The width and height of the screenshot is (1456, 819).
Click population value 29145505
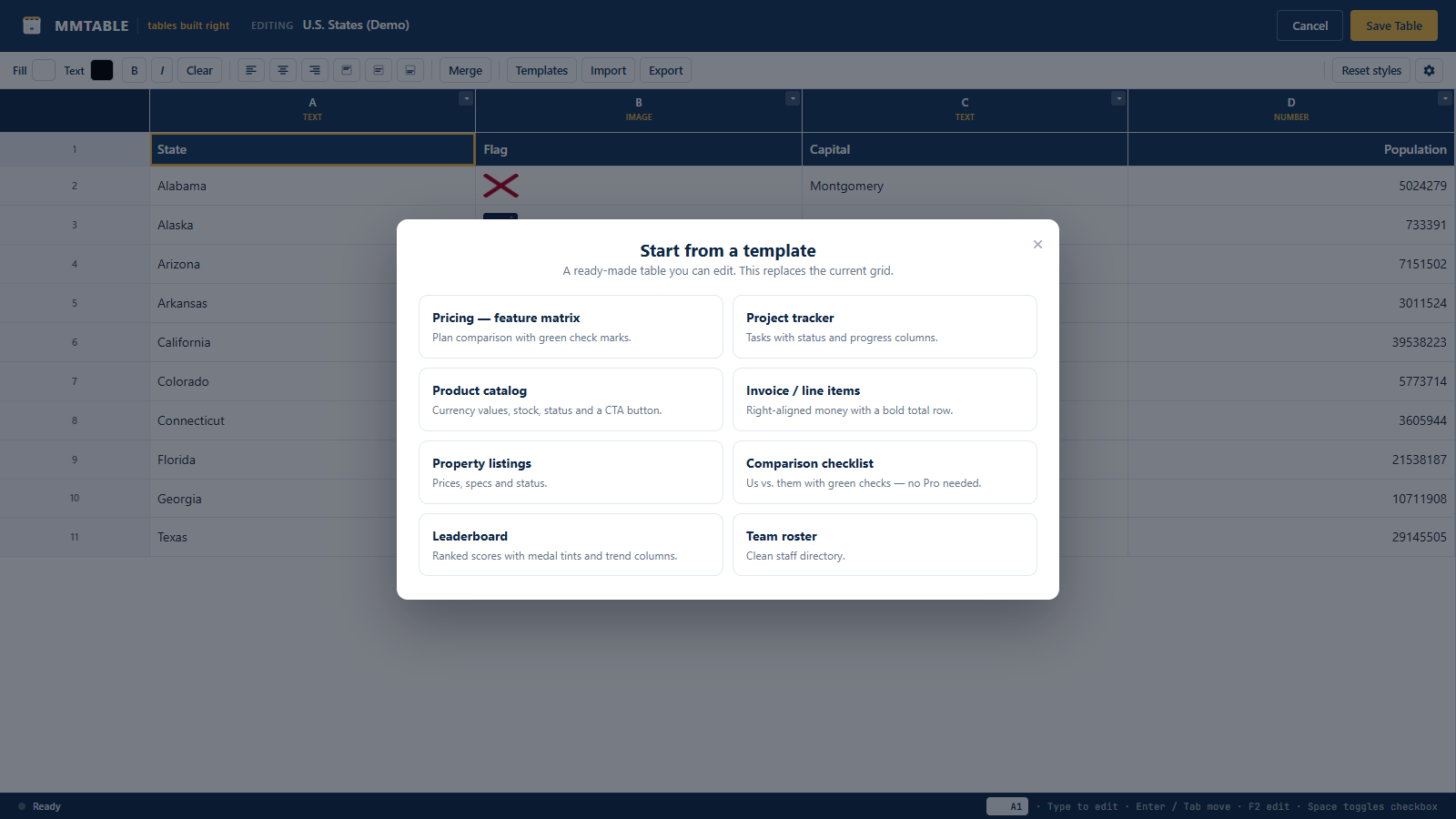pos(1419,537)
